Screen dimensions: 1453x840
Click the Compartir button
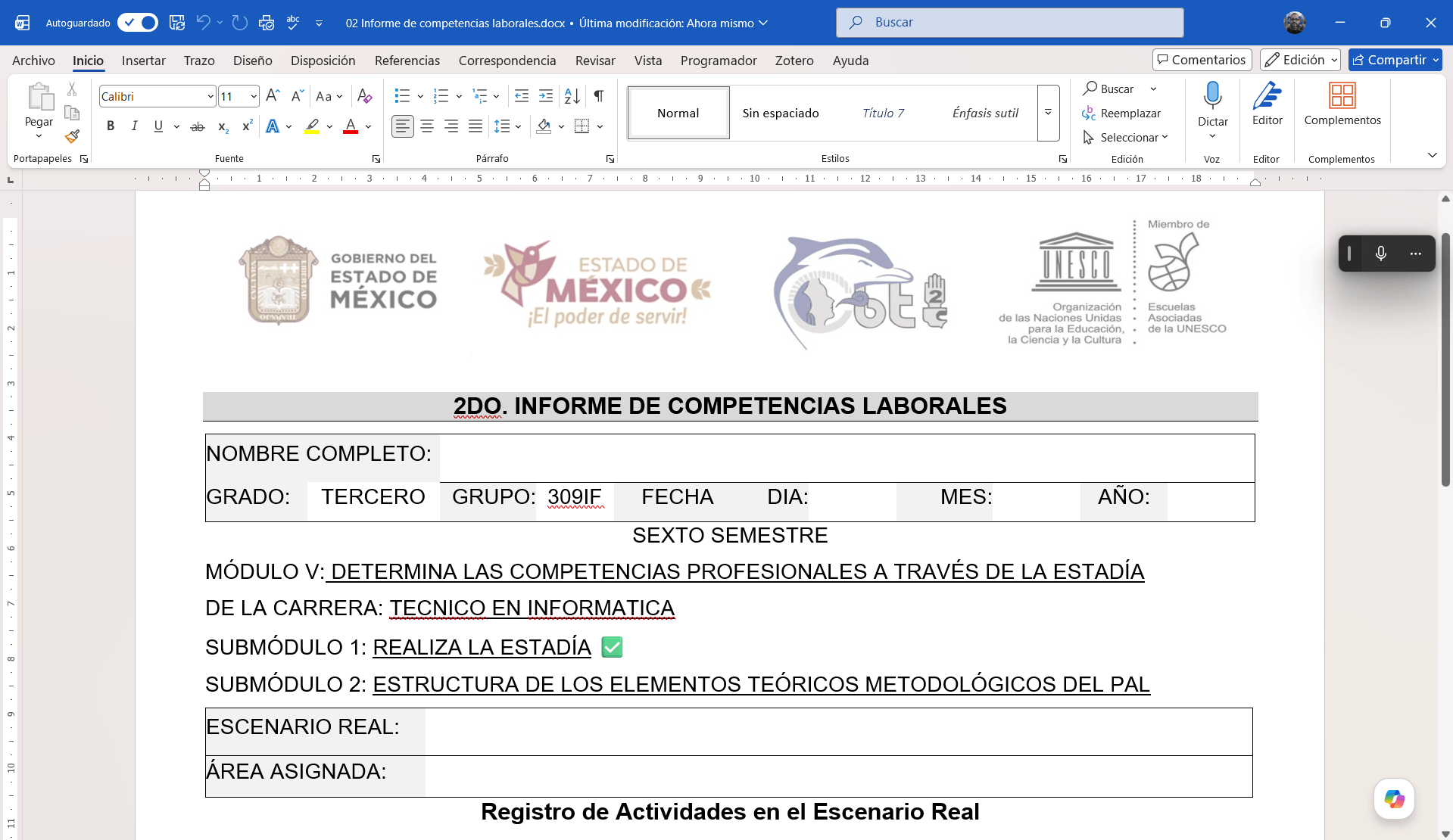point(1395,60)
